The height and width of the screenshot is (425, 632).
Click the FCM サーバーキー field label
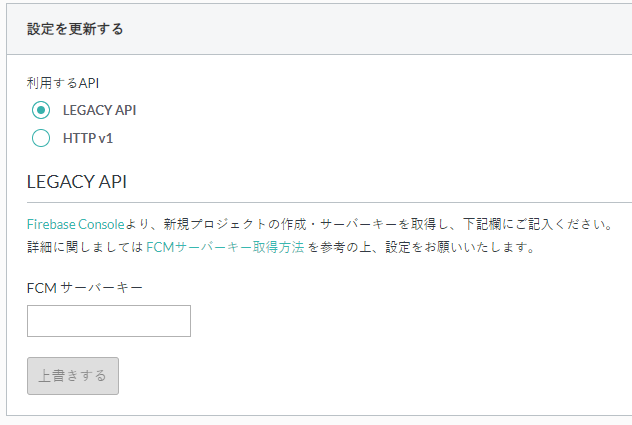coord(85,288)
